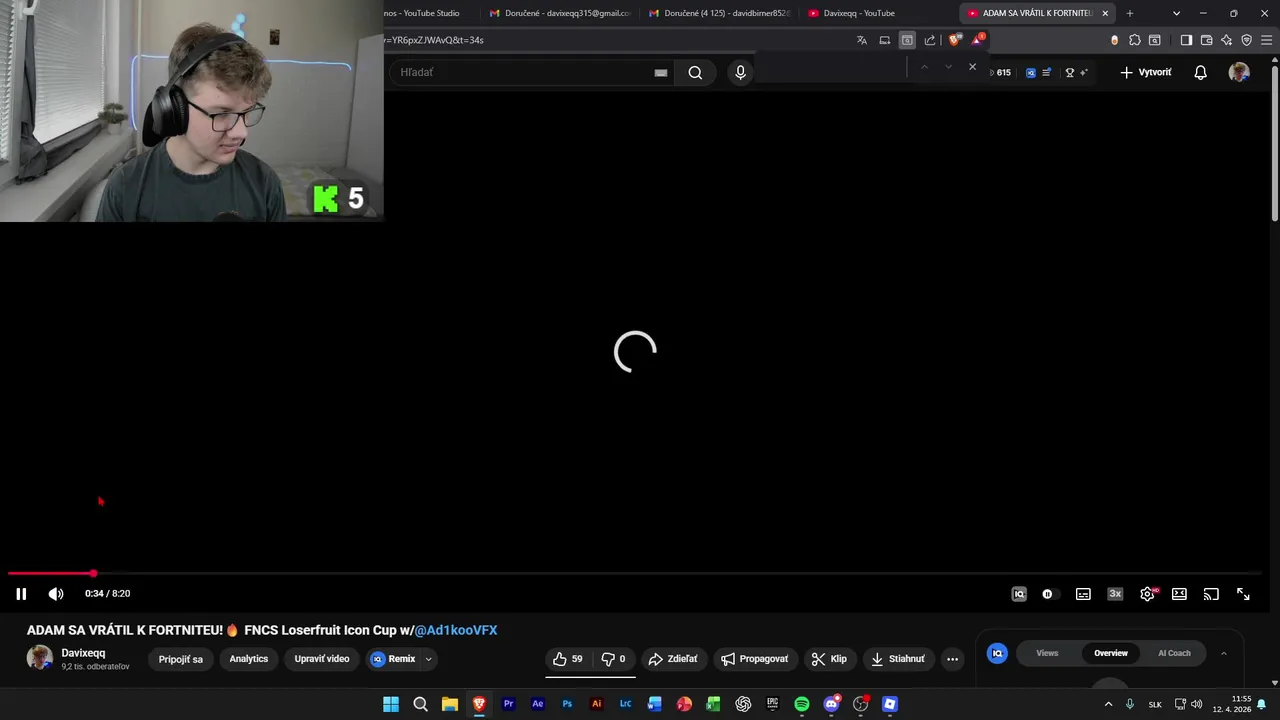Toggle subtitles in the player
Image resolution: width=1280 pixels, height=720 pixels.
(1083, 594)
